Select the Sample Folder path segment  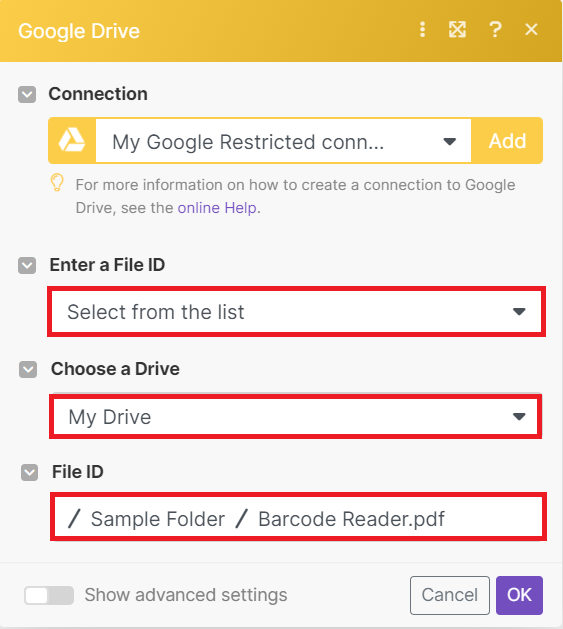[x=158, y=519]
